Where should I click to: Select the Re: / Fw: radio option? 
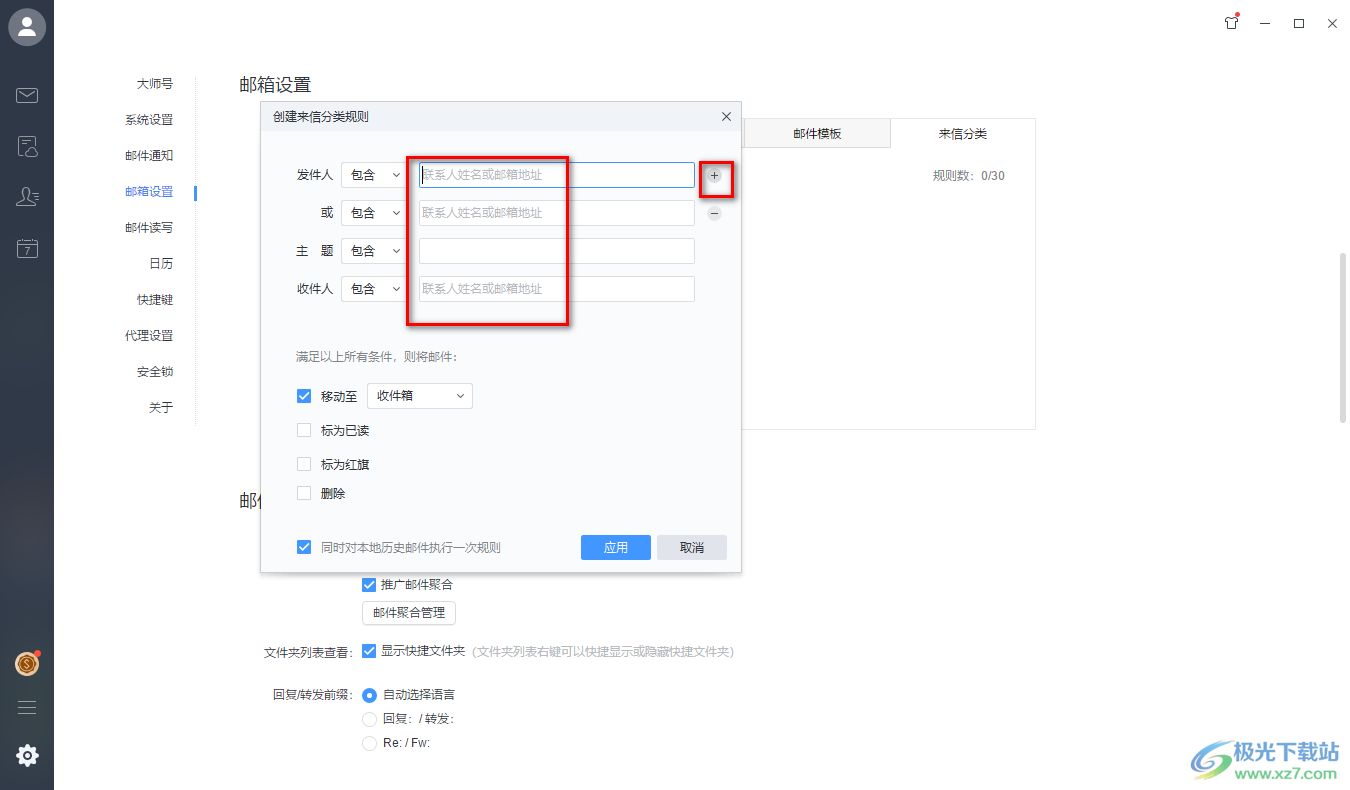click(369, 743)
